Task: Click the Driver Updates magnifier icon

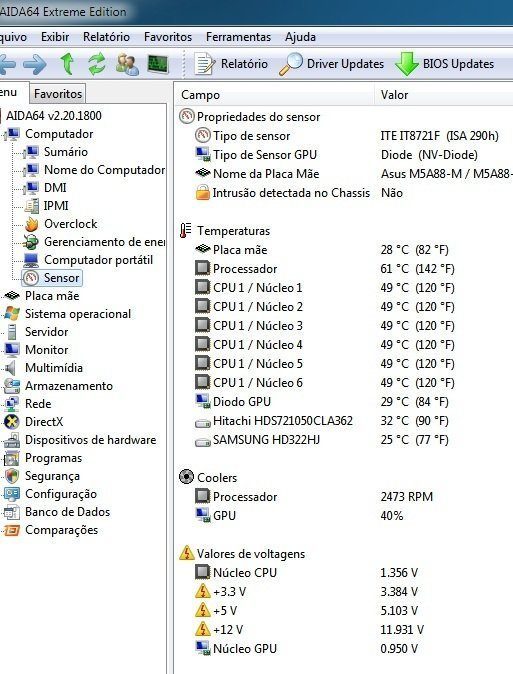Action: click(291, 64)
